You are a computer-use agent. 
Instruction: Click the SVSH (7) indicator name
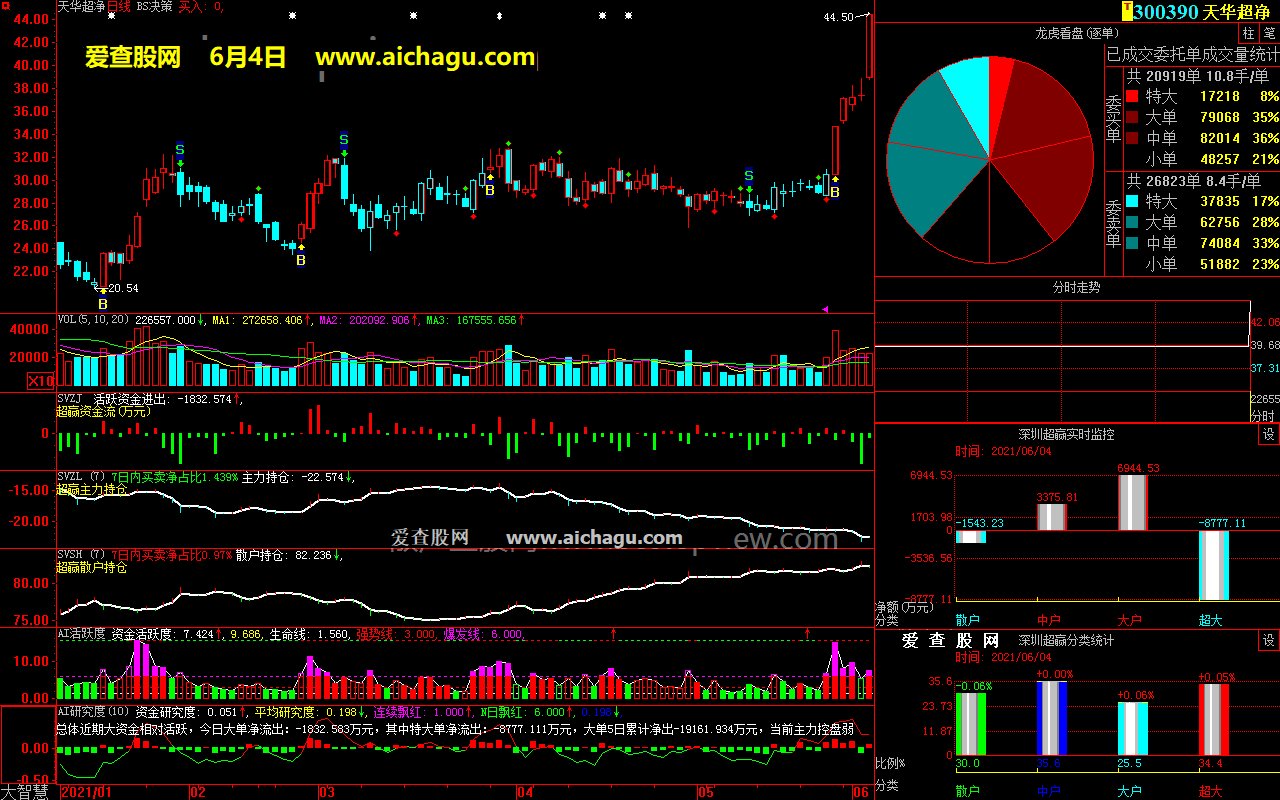[81, 555]
